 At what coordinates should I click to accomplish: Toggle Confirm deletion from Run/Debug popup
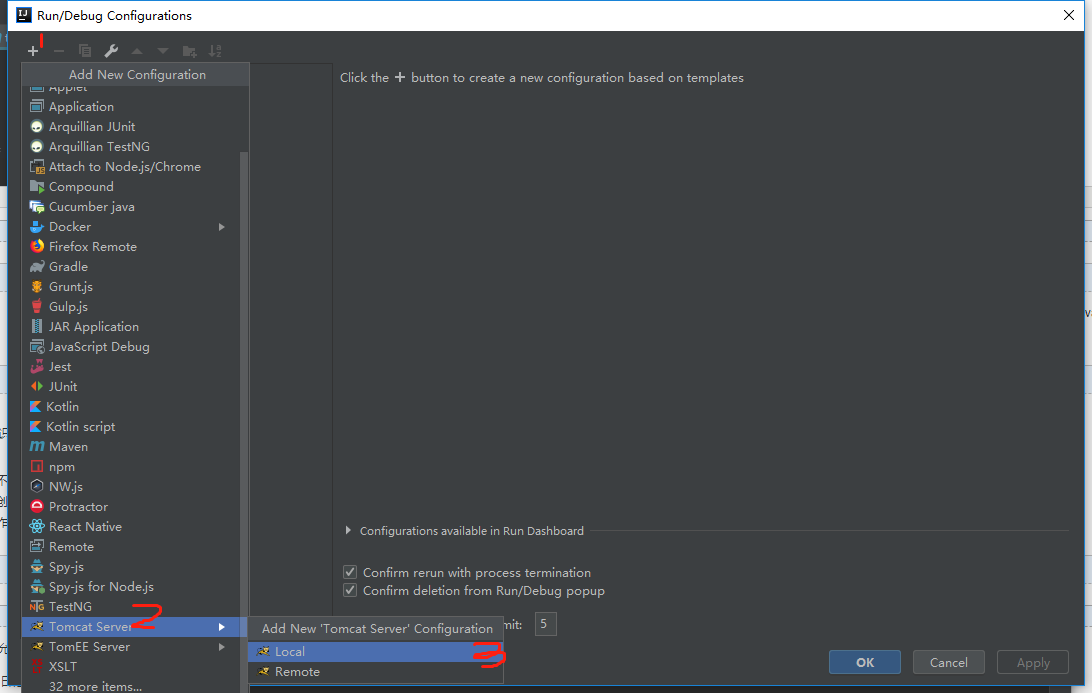pos(350,591)
